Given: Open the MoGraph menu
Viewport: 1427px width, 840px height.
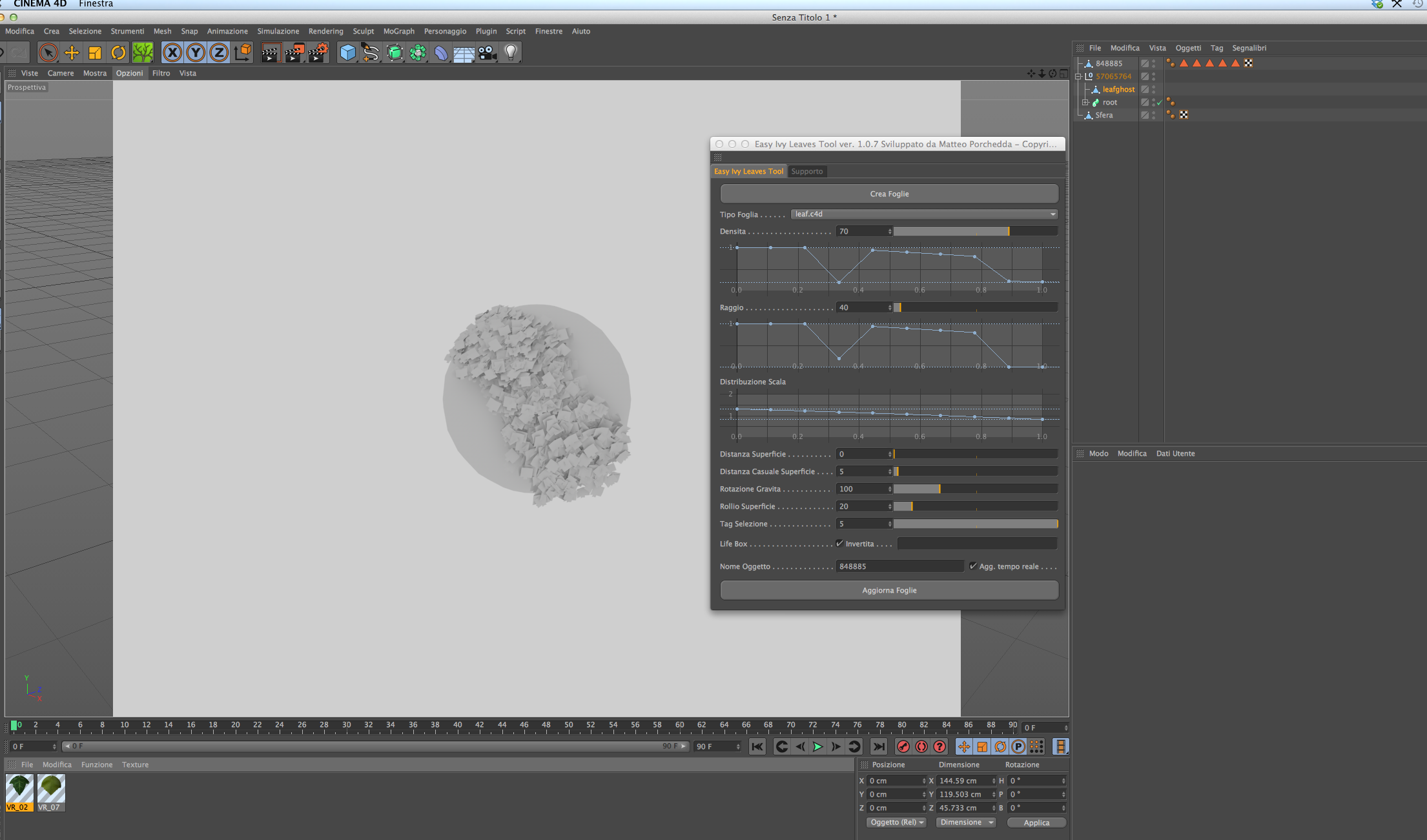Looking at the screenshot, I should click(x=398, y=31).
